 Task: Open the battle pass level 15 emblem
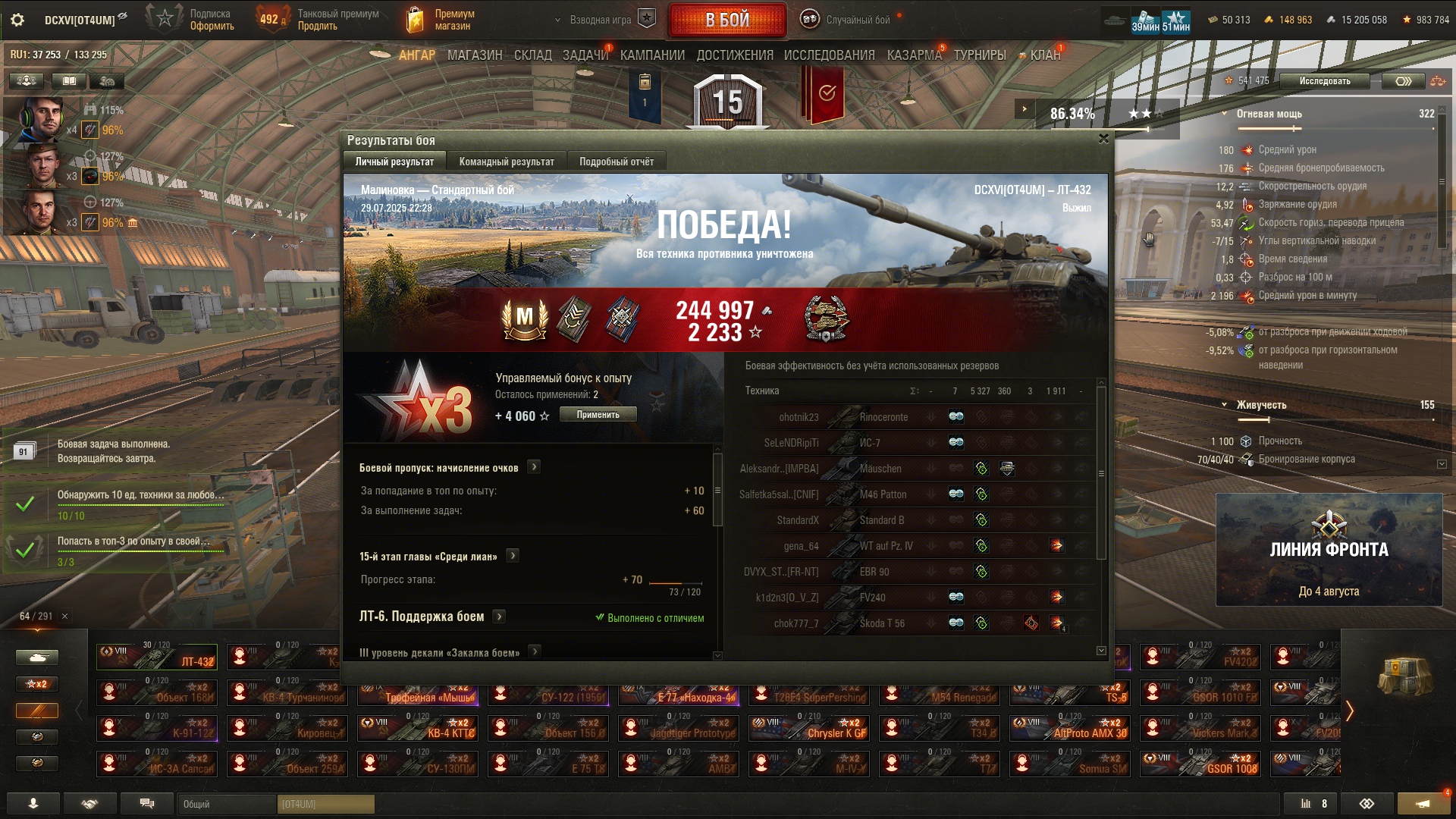(728, 101)
